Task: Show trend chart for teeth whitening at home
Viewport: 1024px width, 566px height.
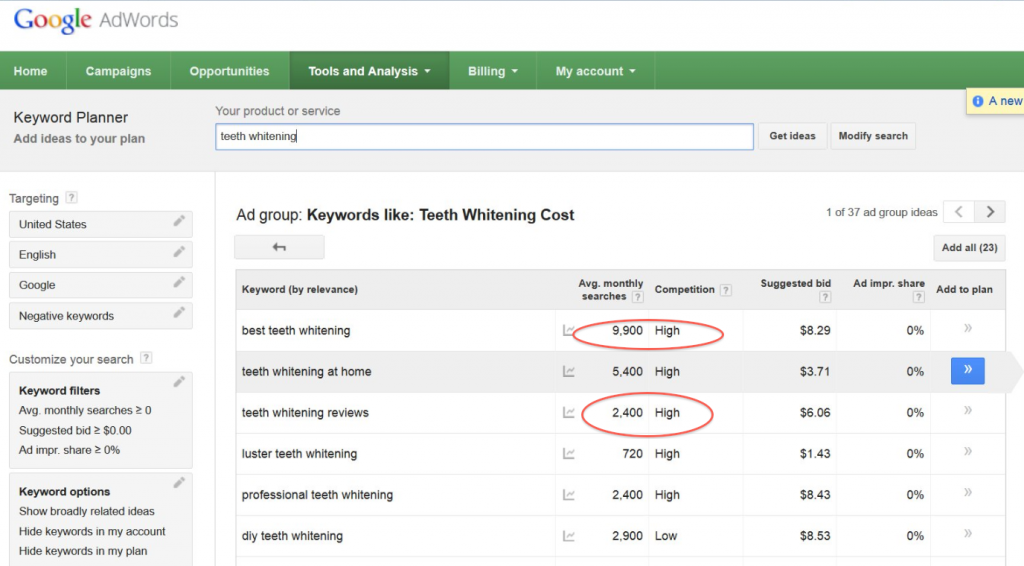Action: click(569, 371)
